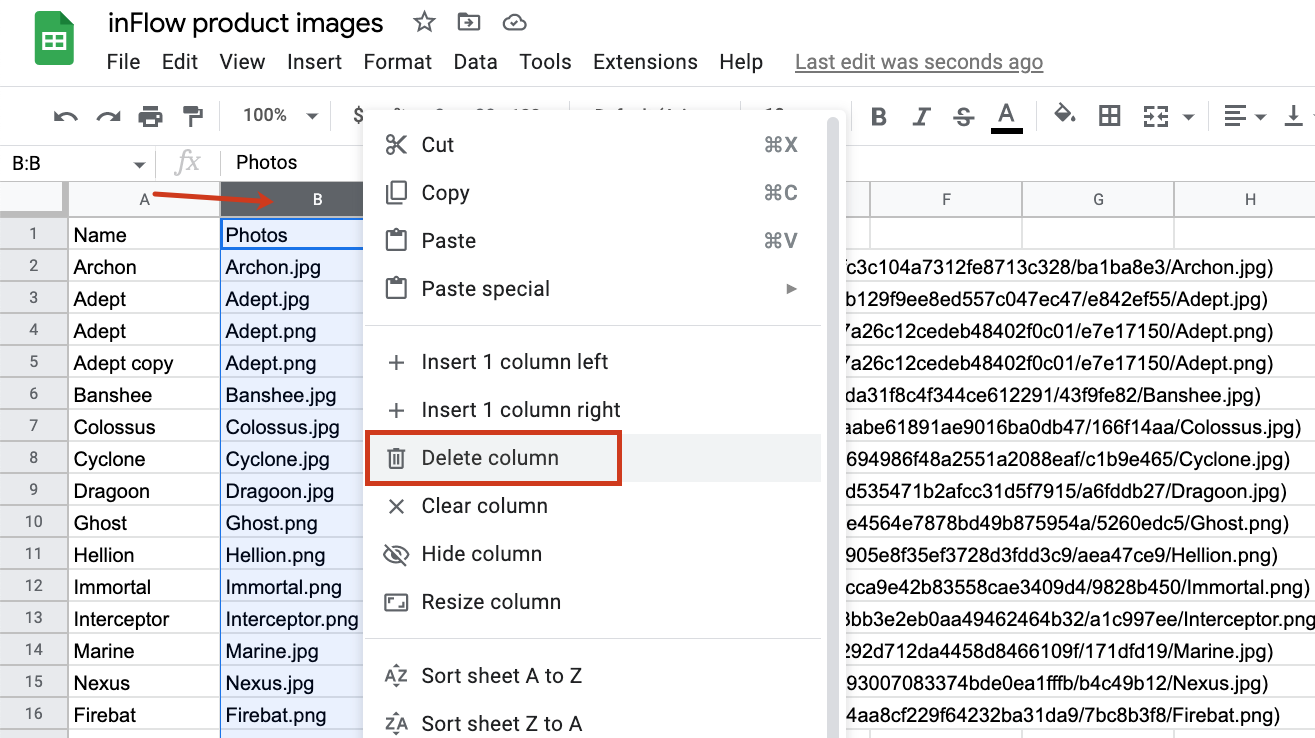Viewport: 1315px width, 738px height.
Task: Open the Google Sheets home logo
Action: pyautogui.click(x=54, y=40)
